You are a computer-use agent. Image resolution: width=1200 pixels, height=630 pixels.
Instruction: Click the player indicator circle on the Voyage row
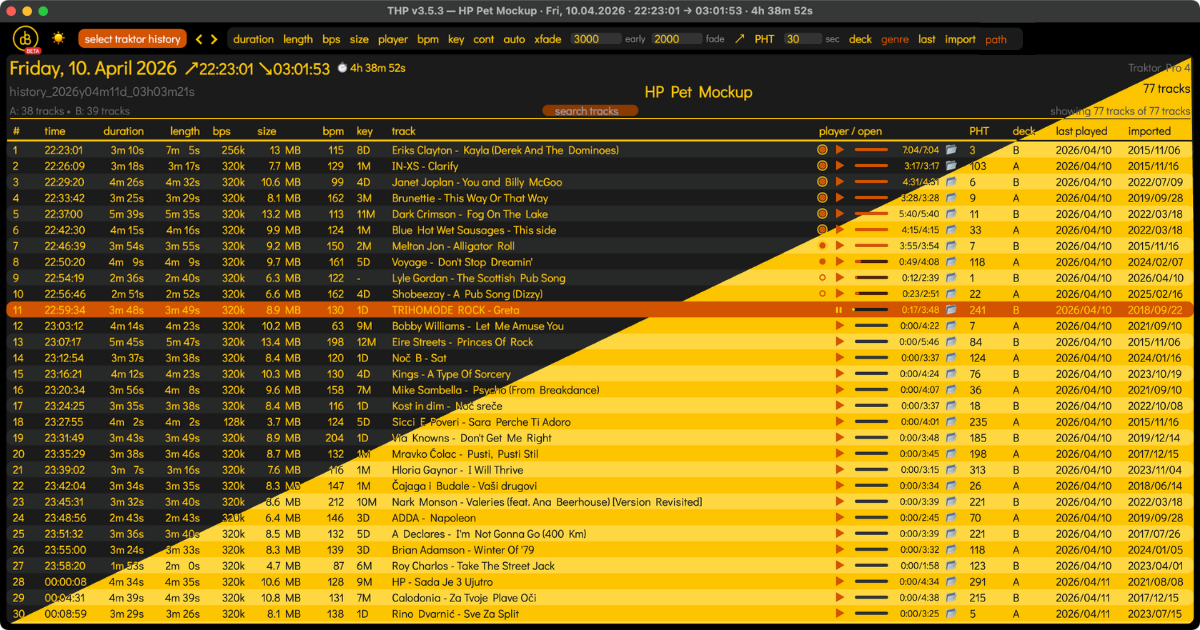[x=821, y=264]
